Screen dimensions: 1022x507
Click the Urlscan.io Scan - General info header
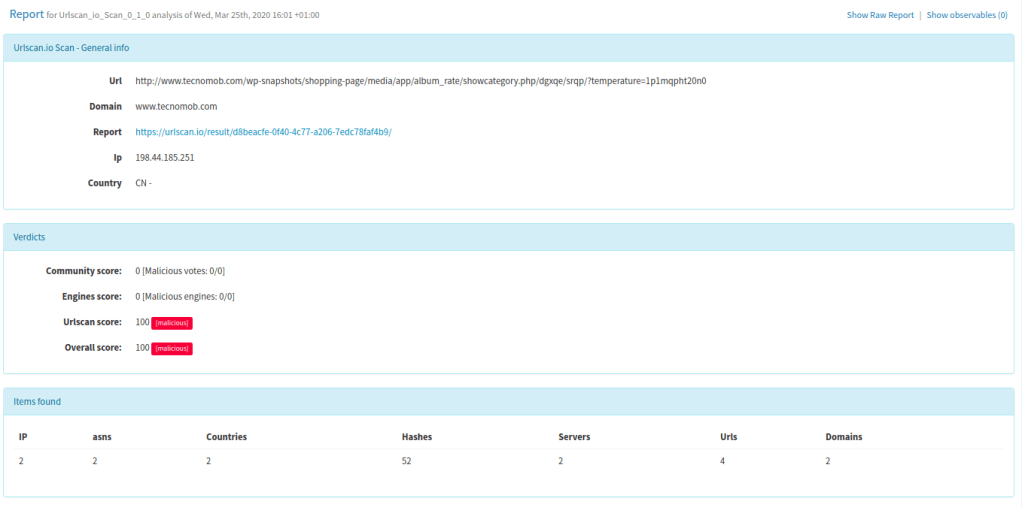[x=71, y=48]
